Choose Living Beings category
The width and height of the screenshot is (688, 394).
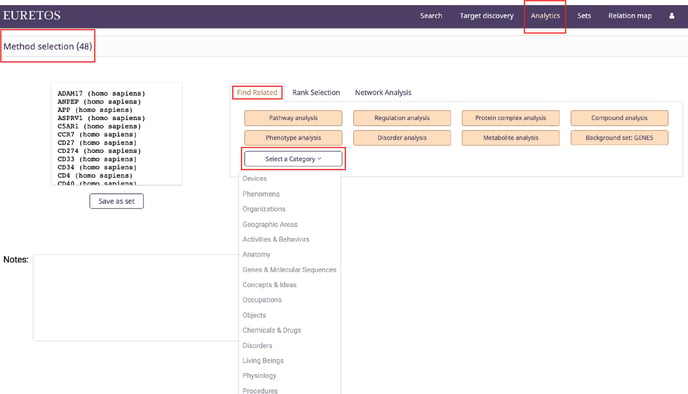263,361
